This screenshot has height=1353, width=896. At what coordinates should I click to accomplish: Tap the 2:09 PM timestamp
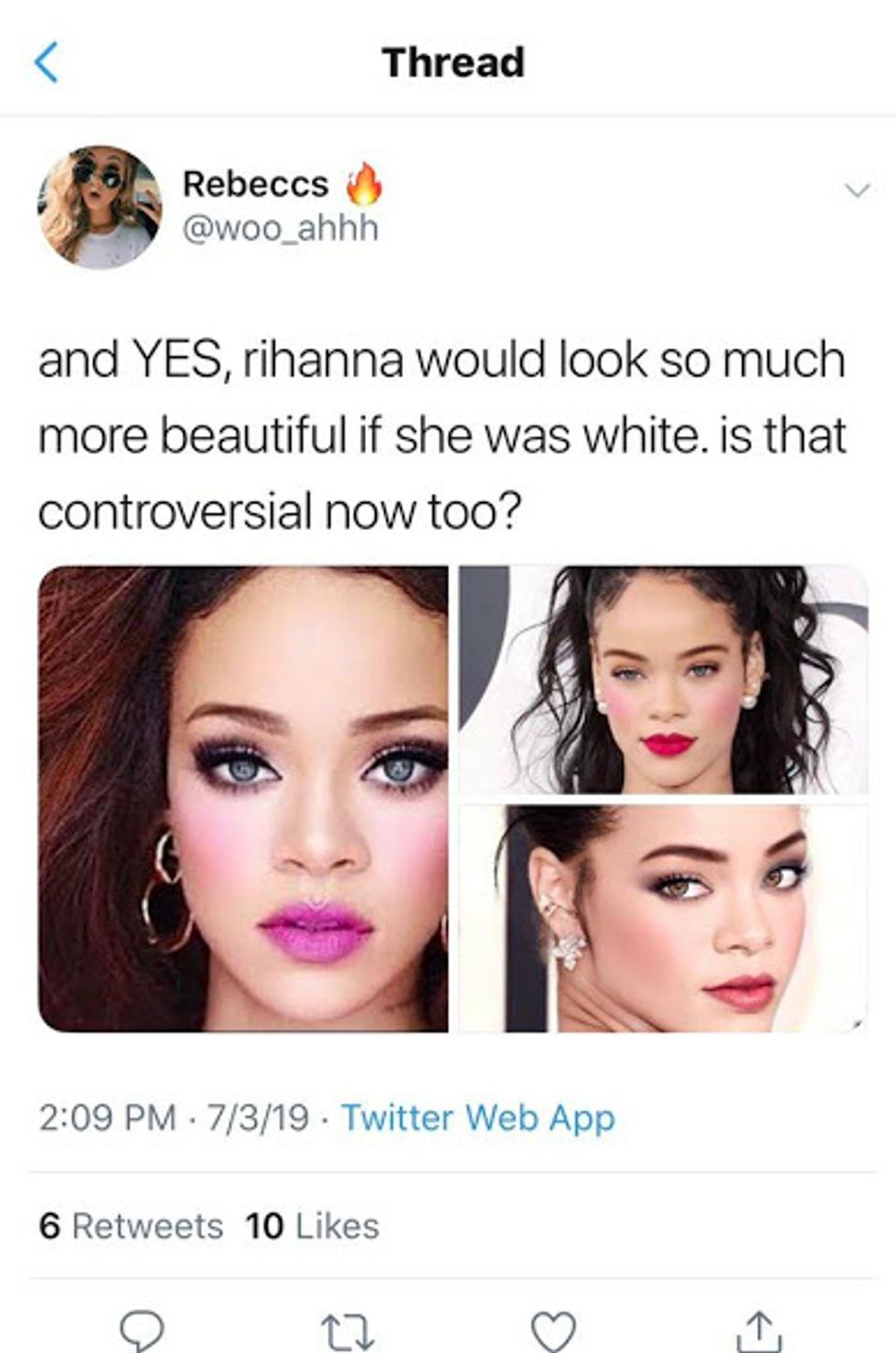coord(107,1118)
